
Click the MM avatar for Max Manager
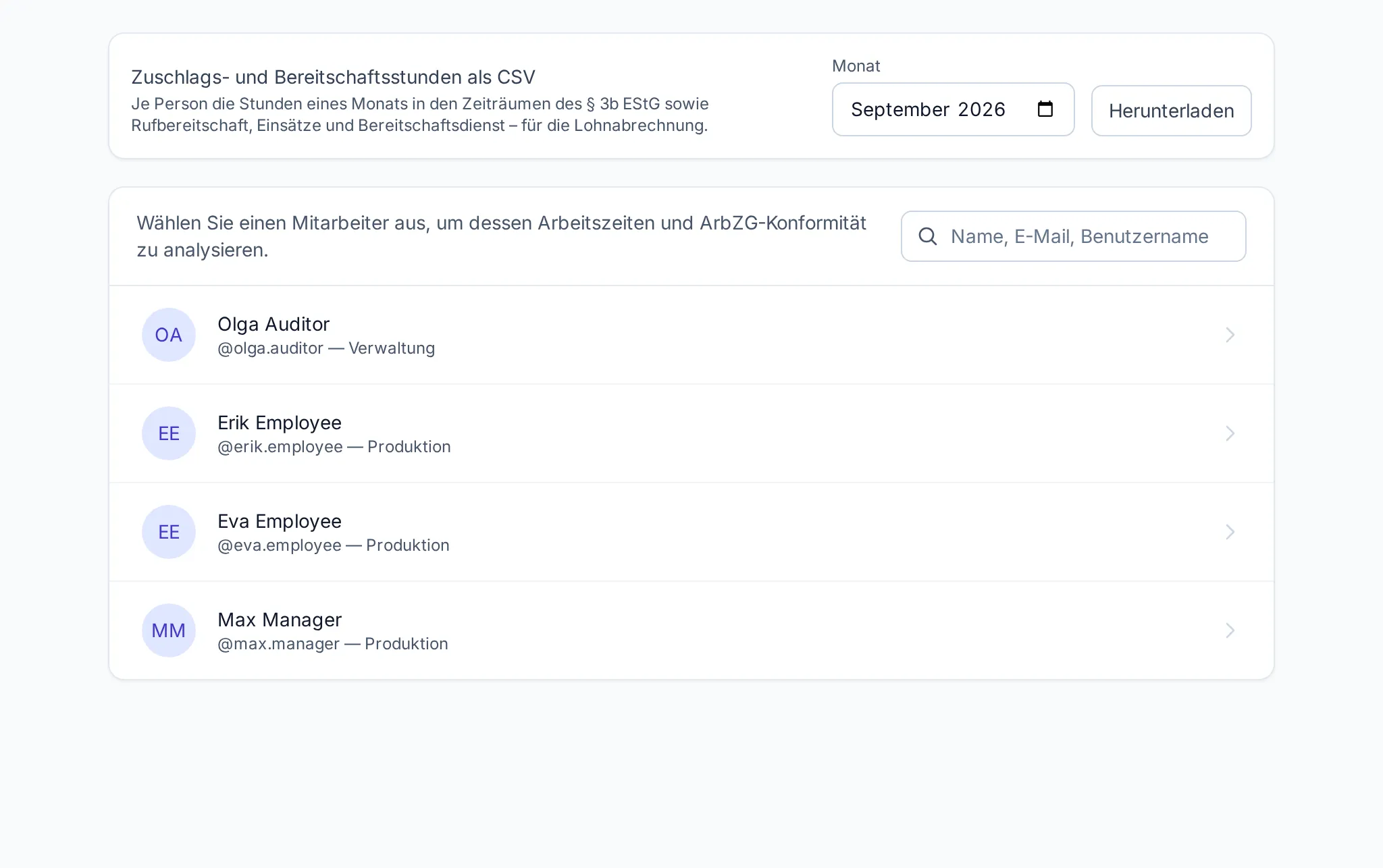point(169,630)
